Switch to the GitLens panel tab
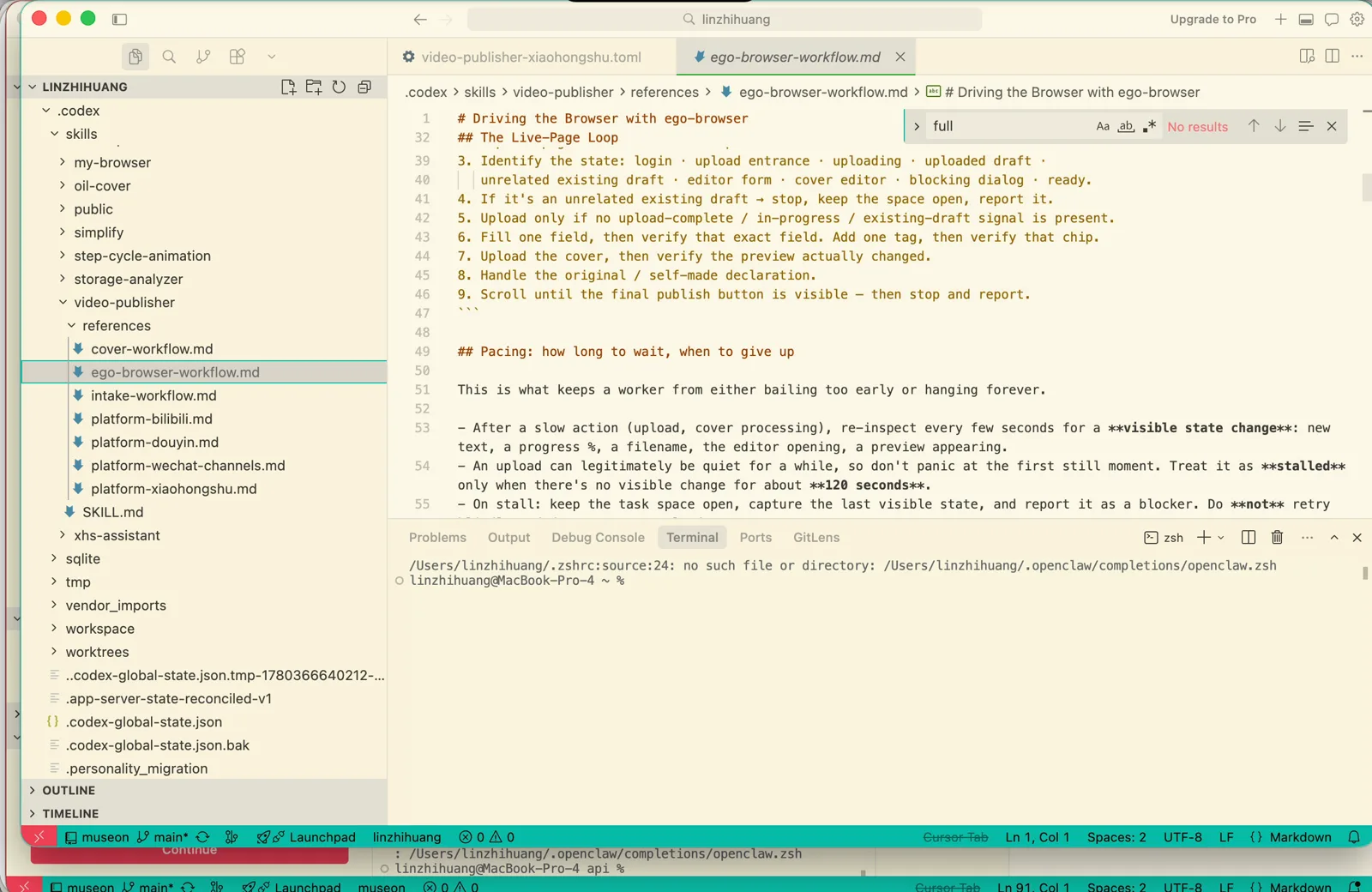 (816, 538)
